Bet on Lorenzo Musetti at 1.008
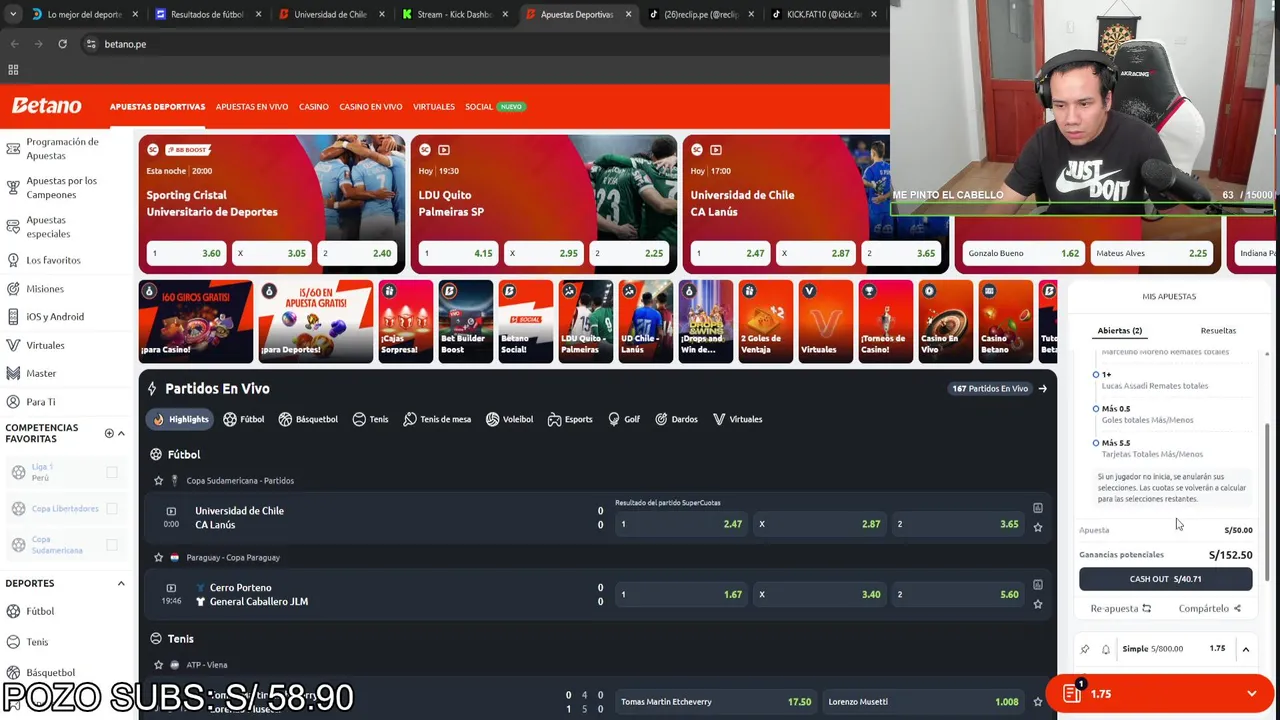 click(923, 702)
